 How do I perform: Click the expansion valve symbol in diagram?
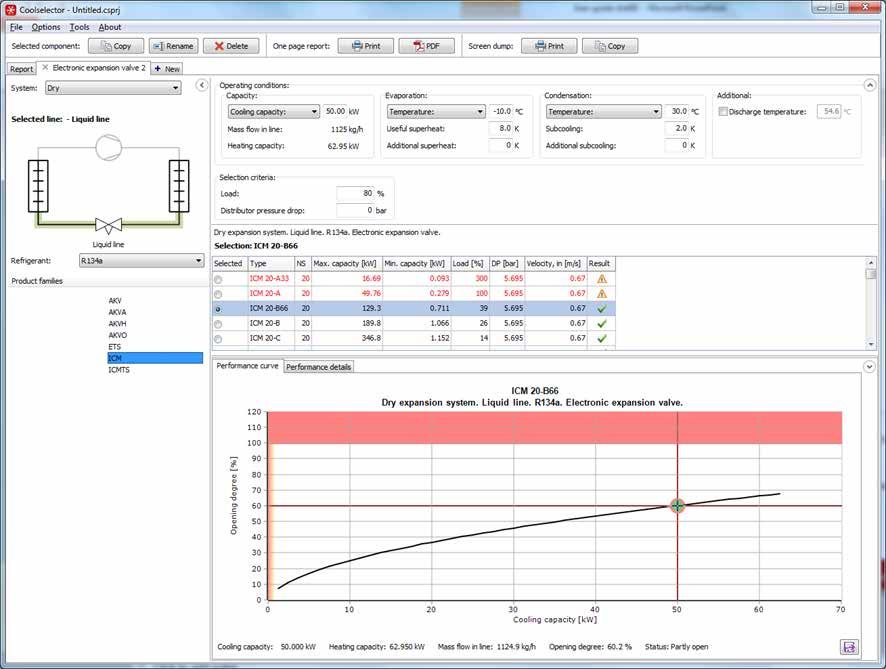click(108, 225)
